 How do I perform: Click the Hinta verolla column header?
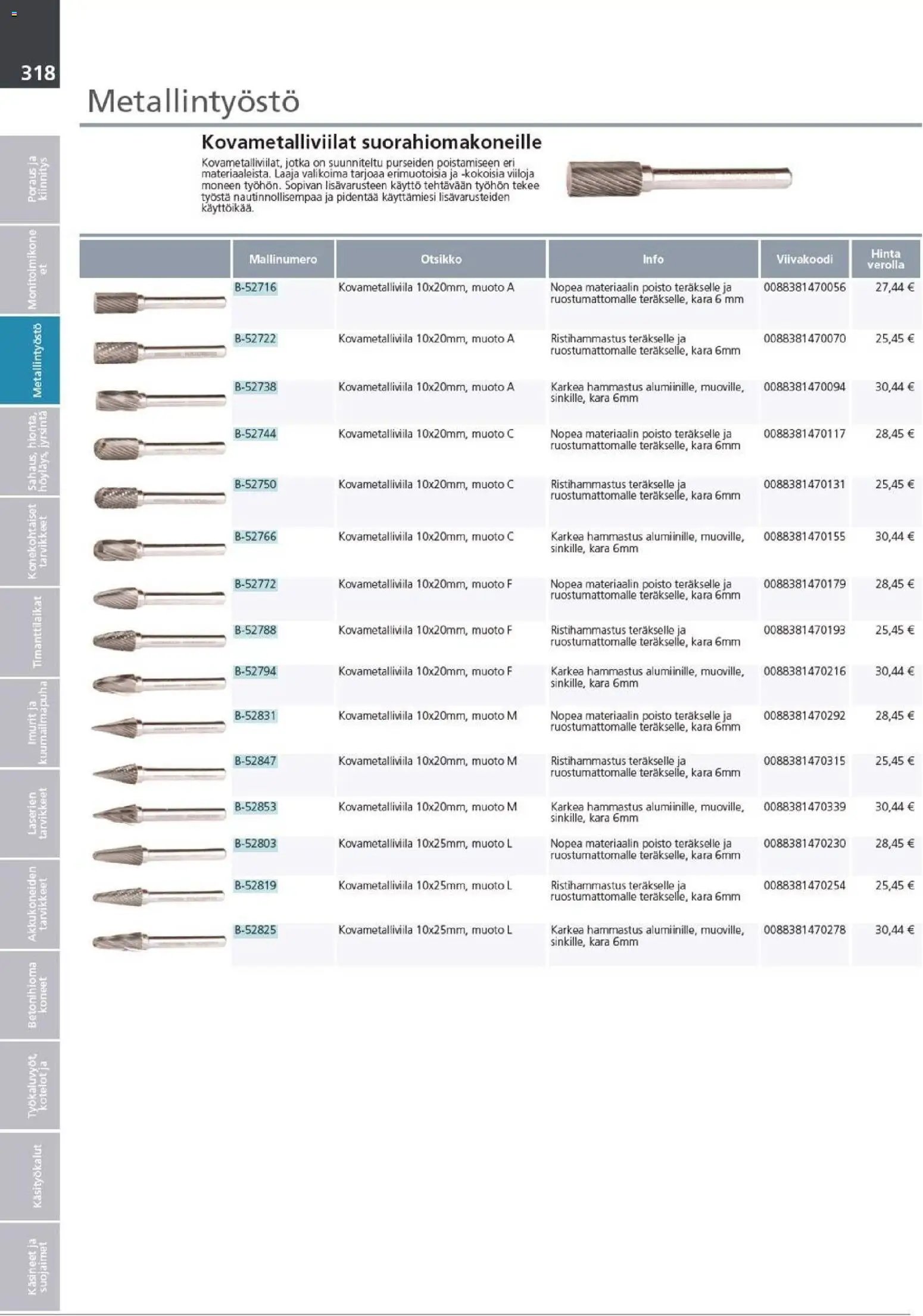click(x=885, y=259)
